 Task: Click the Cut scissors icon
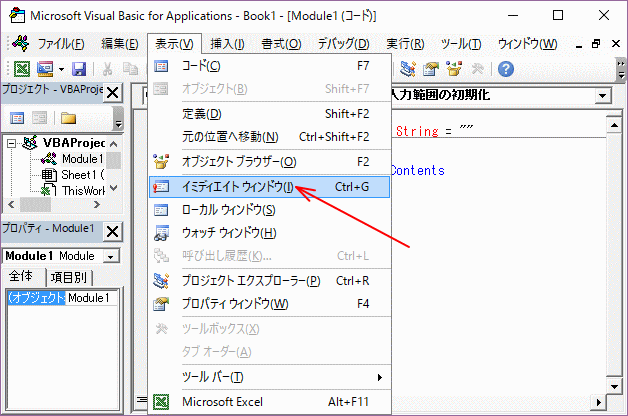(107, 69)
